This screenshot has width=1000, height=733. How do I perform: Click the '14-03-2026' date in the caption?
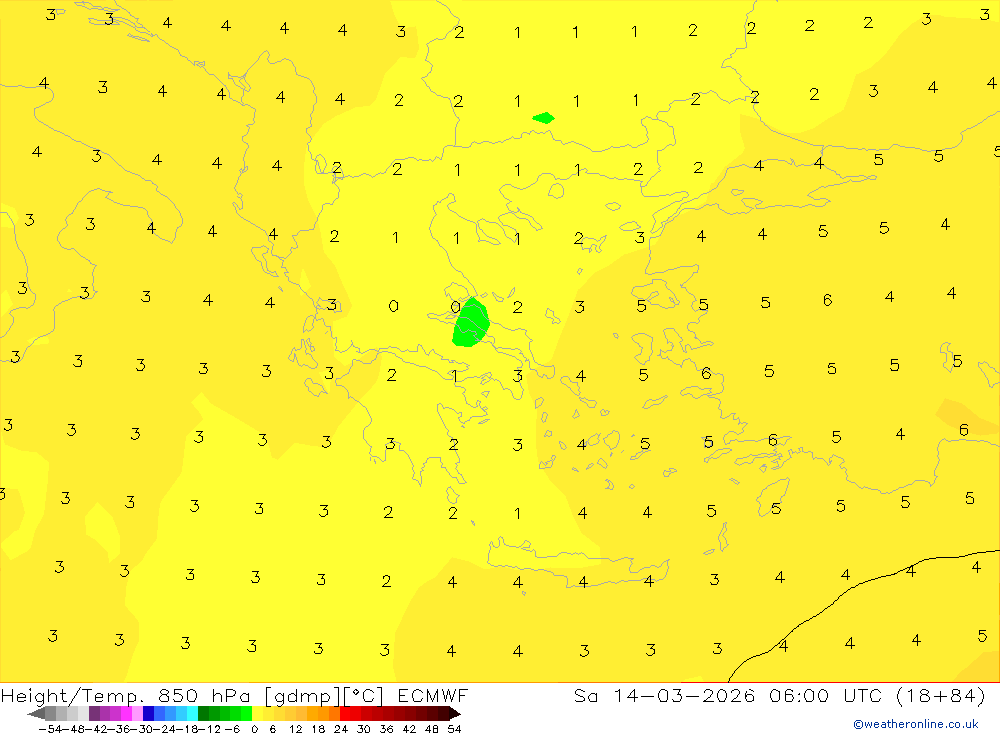coord(685,695)
